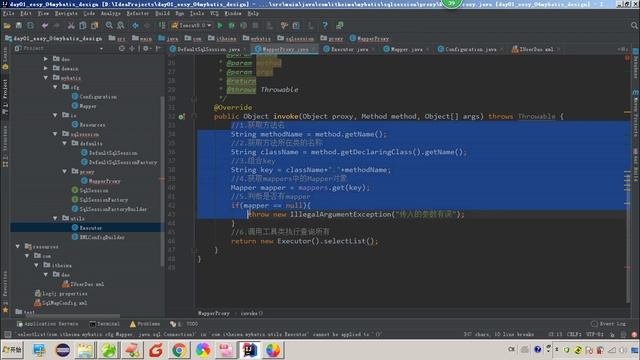Click the Stop square icon
Screen dimensions: 640x360
tap(256, 26)
